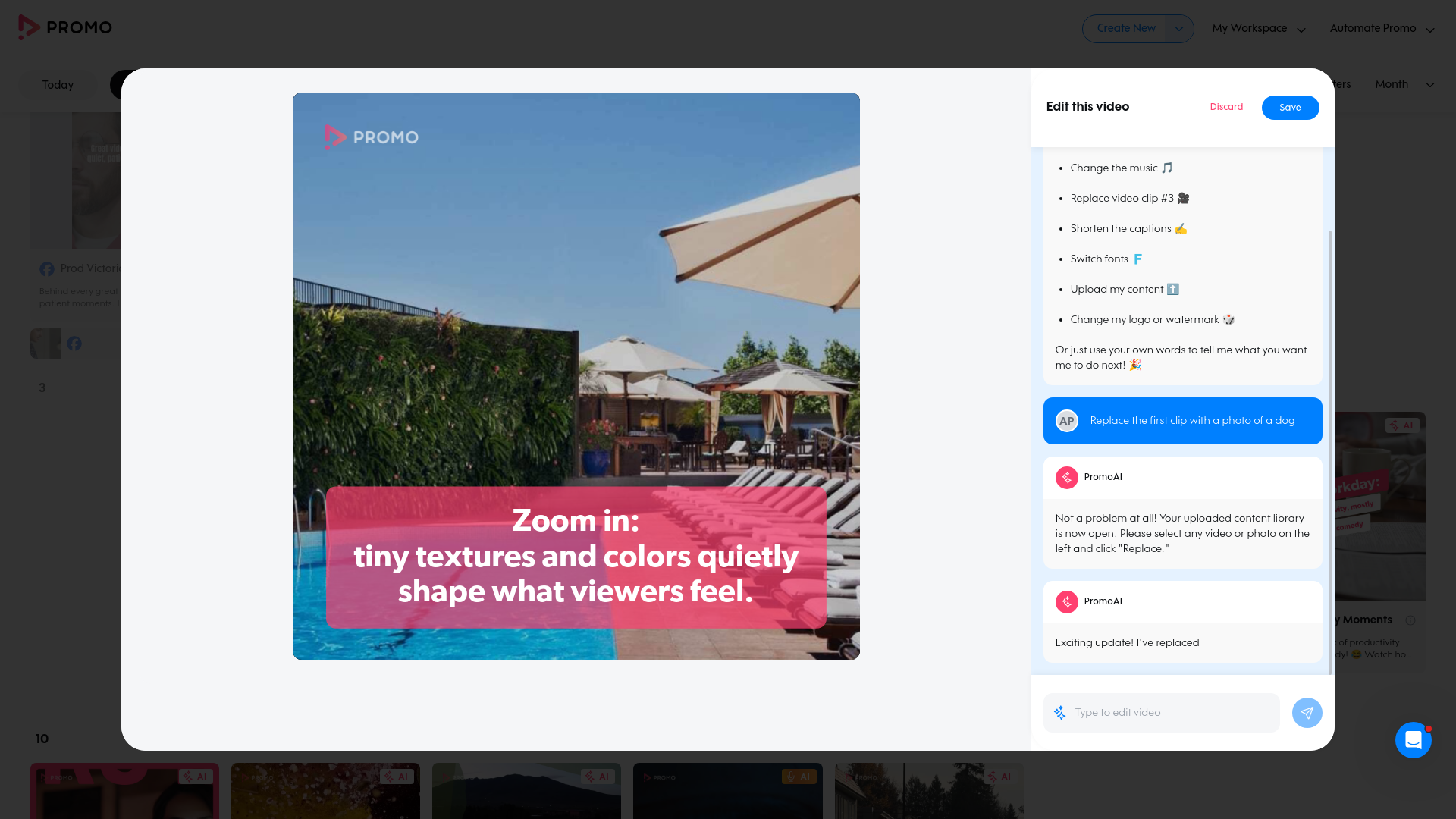The height and width of the screenshot is (819, 1456).
Task: Save the edited video
Action: click(x=1290, y=108)
